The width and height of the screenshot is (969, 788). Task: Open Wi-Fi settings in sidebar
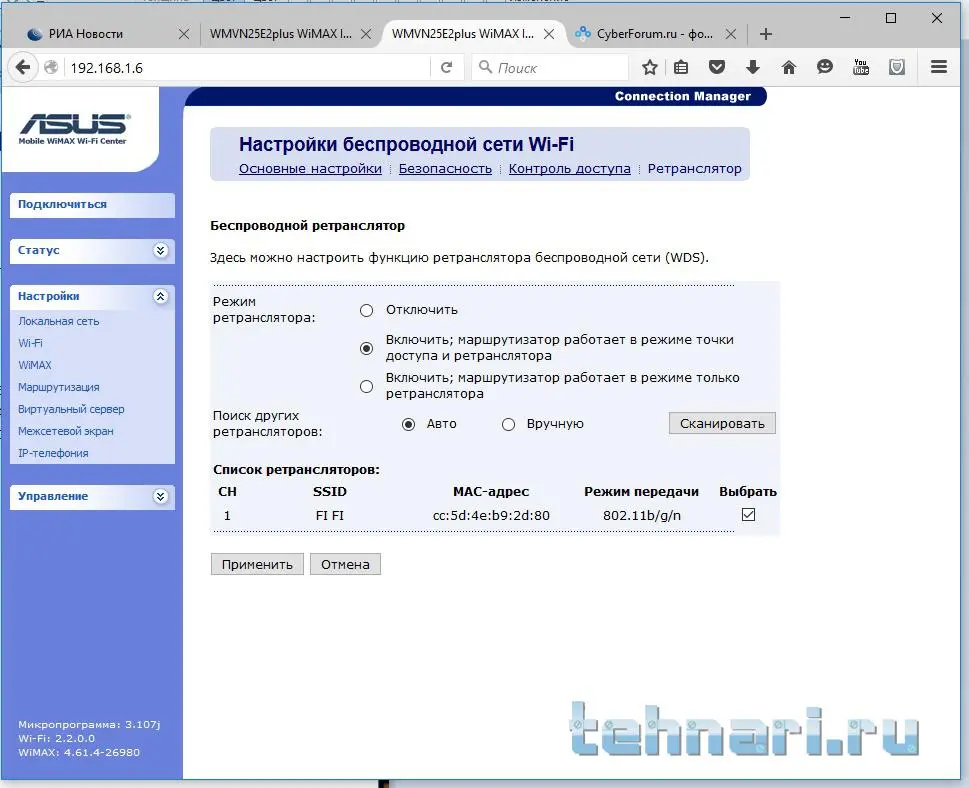[x=30, y=343]
